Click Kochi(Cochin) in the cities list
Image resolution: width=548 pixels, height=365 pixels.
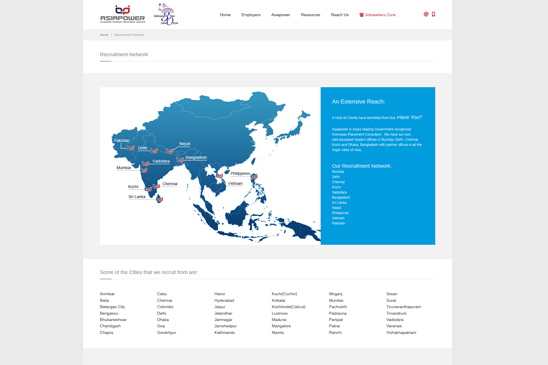(284, 294)
